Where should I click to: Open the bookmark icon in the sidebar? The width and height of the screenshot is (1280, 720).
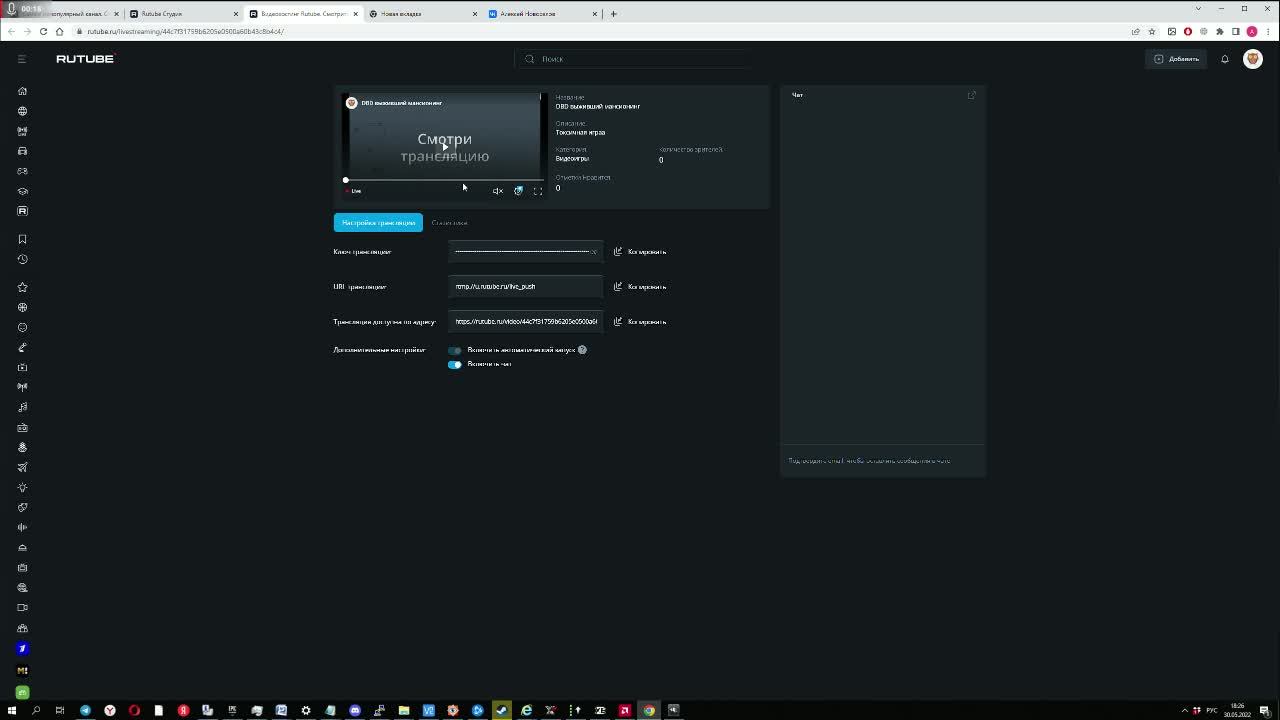click(x=22, y=239)
